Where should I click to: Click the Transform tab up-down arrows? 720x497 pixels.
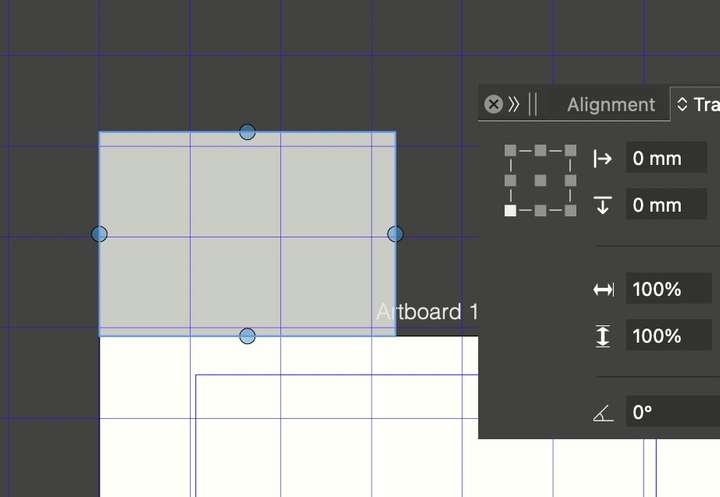683,104
